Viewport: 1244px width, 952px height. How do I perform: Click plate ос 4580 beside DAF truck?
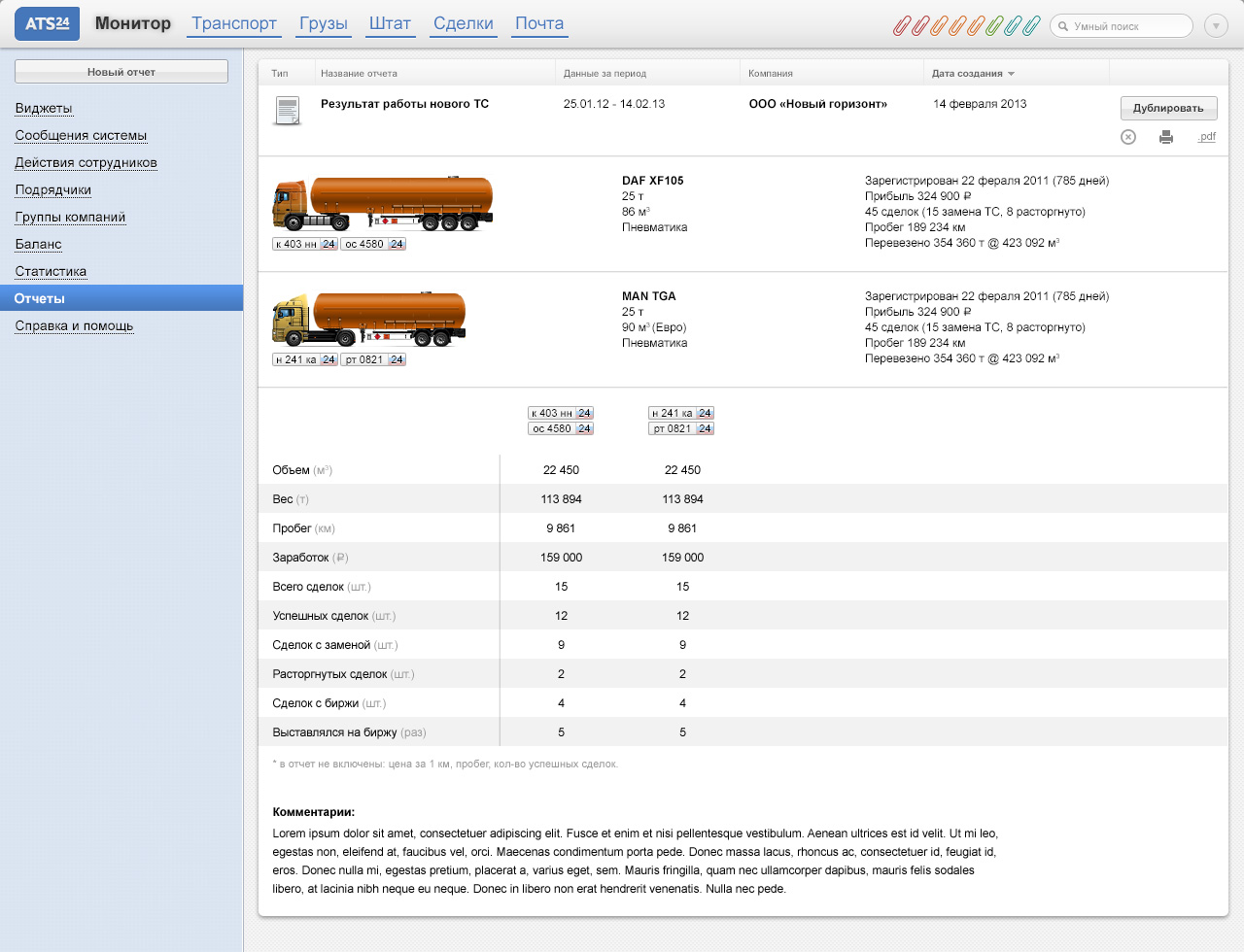pos(373,244)
